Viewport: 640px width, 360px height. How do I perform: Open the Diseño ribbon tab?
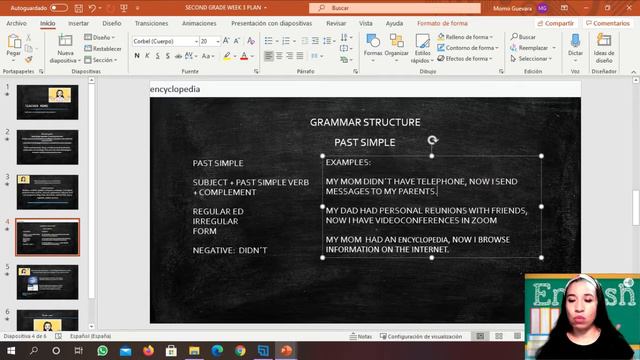pyautogui.click(x=111, y=24)
